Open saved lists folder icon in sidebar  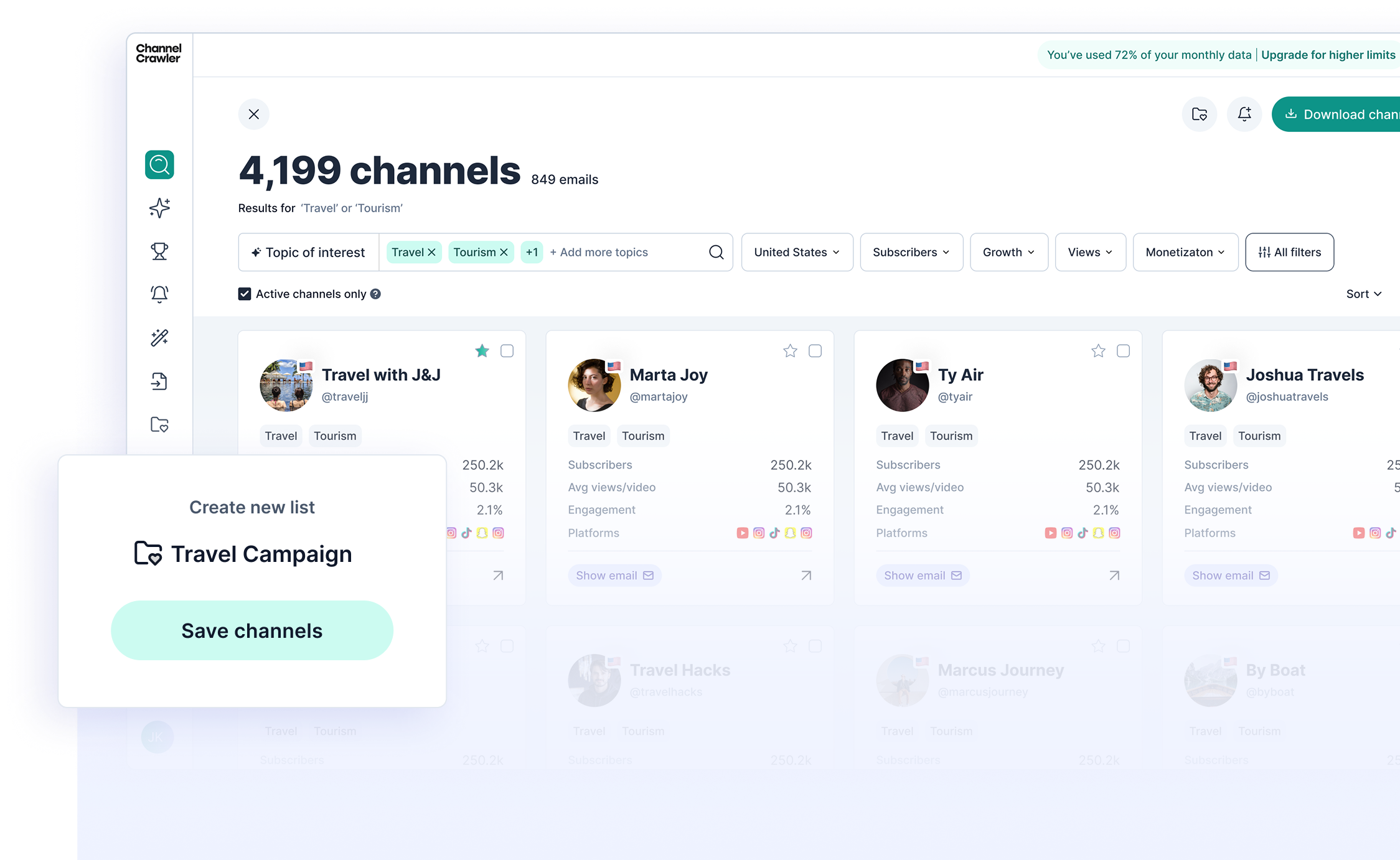pyautogui.click(x=159, y=424)
